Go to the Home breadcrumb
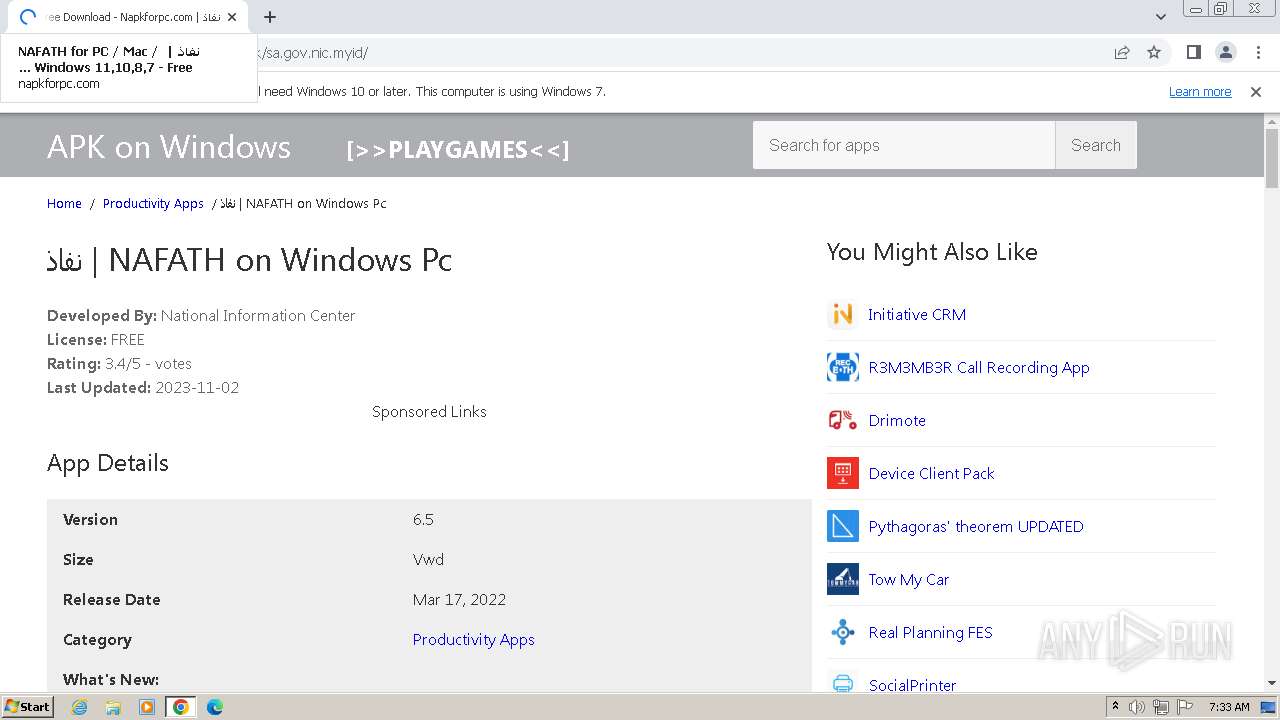Image resolution: width=1280 pixels, height=720 pixels. coord(64,203)
